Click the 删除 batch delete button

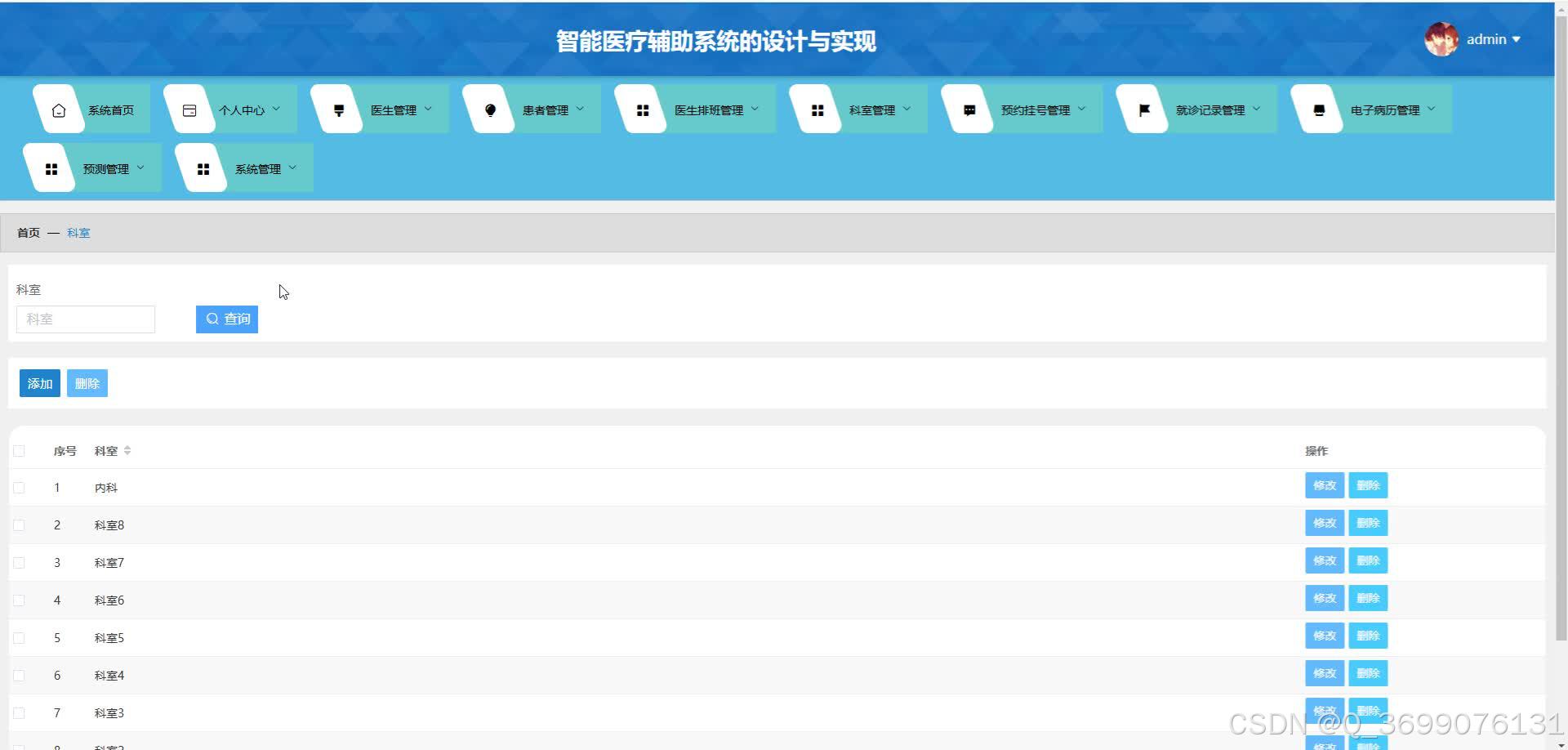tap(87, 383)
